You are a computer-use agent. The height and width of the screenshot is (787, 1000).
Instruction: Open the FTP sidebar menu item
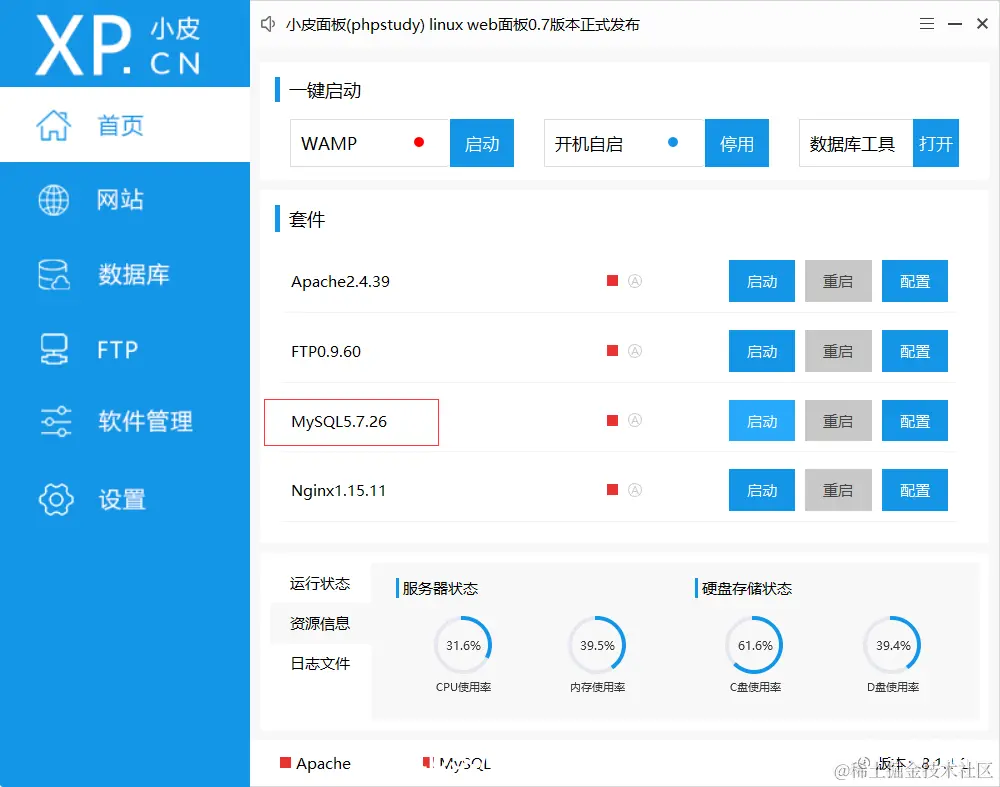pos(125,349)
